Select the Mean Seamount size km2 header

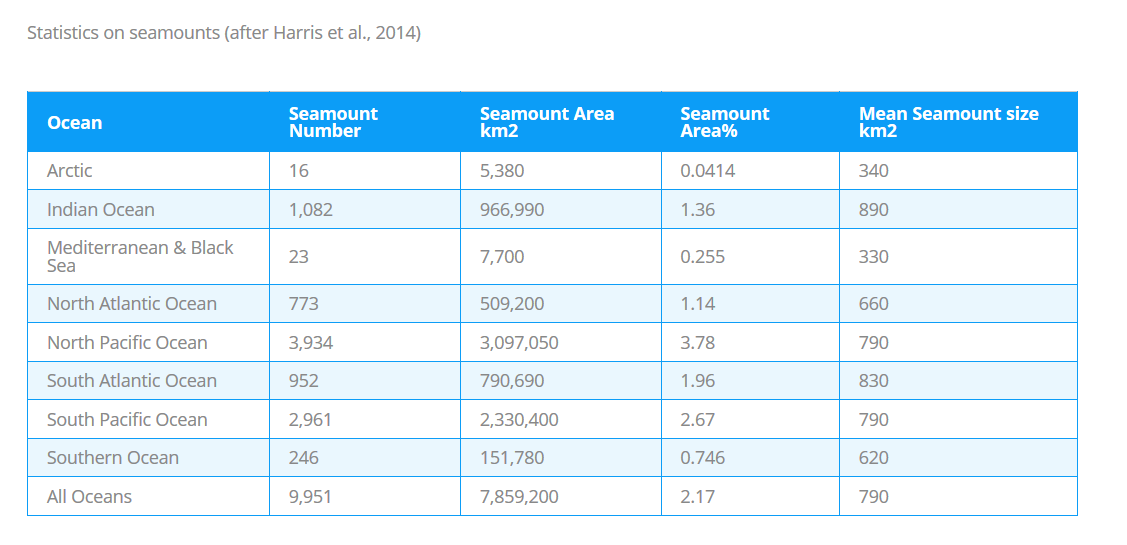click(948, 123)
